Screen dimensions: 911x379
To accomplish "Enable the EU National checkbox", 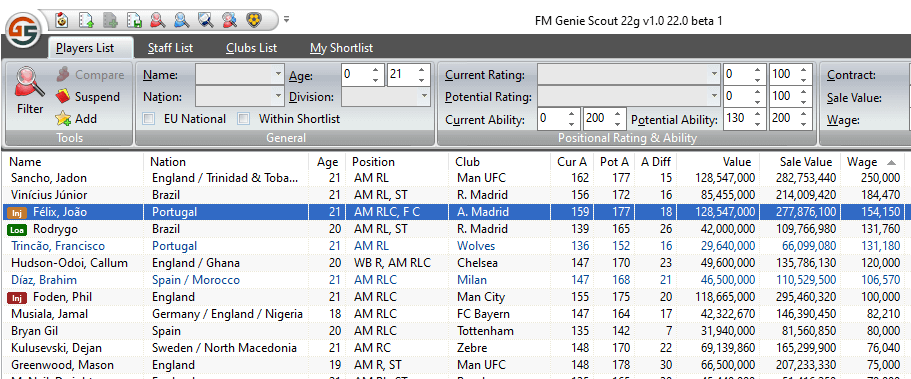I will click(149, 119).
